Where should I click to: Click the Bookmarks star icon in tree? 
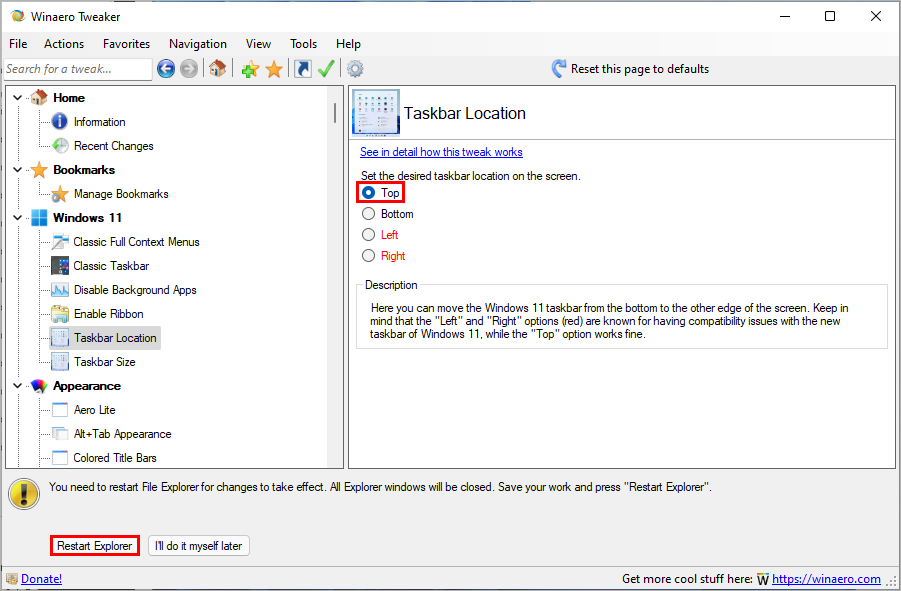(x=39, y=170)
